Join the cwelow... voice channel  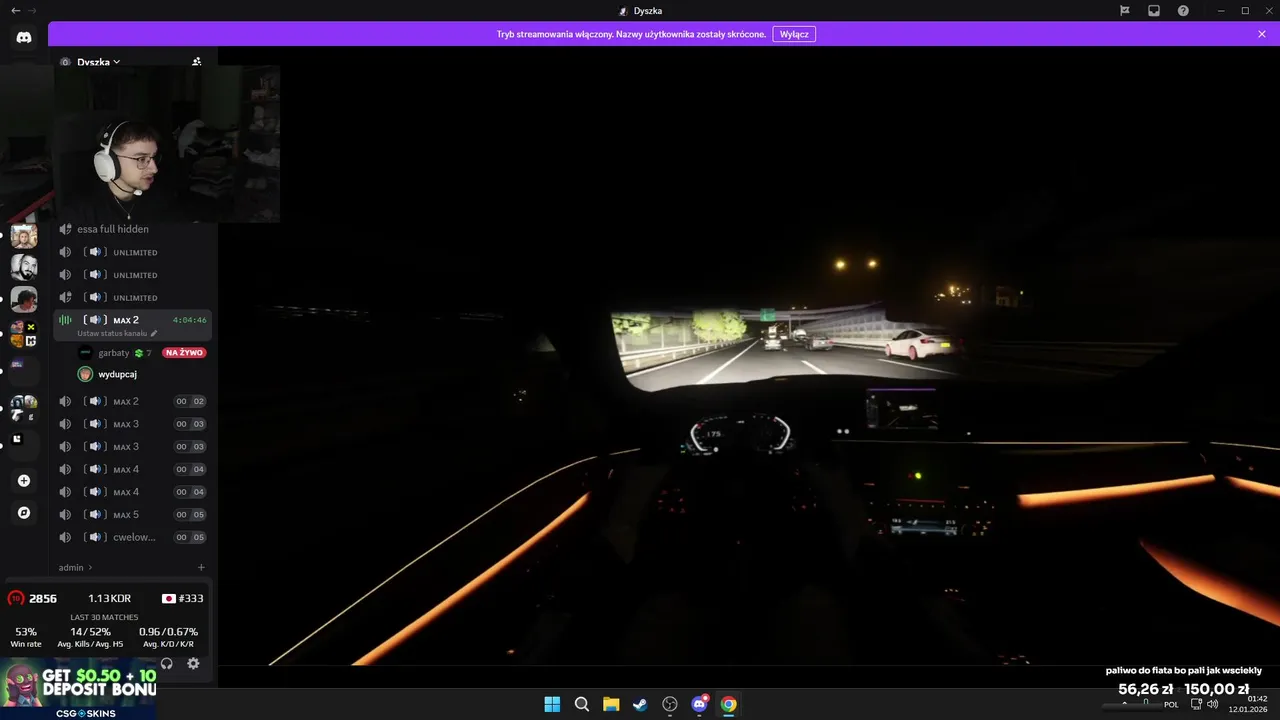133,537
